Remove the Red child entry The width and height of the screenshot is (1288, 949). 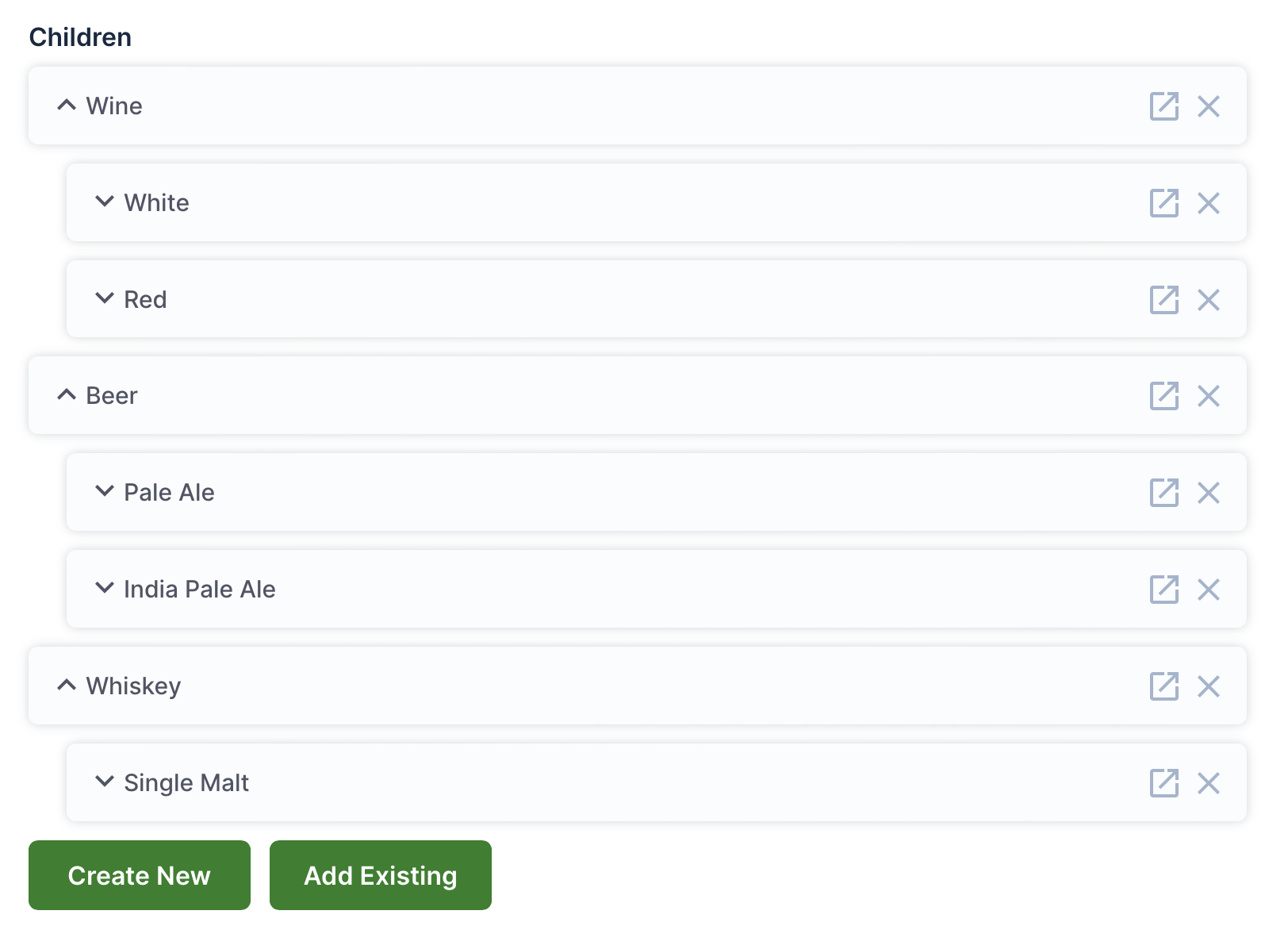coord(1209,299)
